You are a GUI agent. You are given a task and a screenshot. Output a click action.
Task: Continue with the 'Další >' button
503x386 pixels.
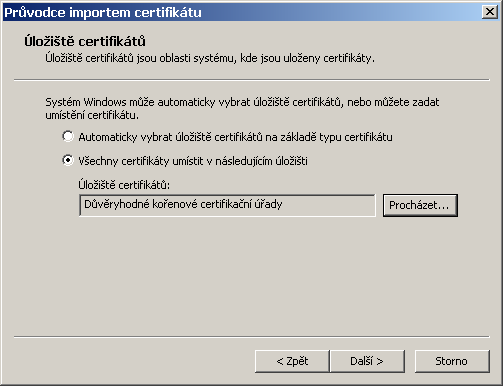[x=367, y=361]
